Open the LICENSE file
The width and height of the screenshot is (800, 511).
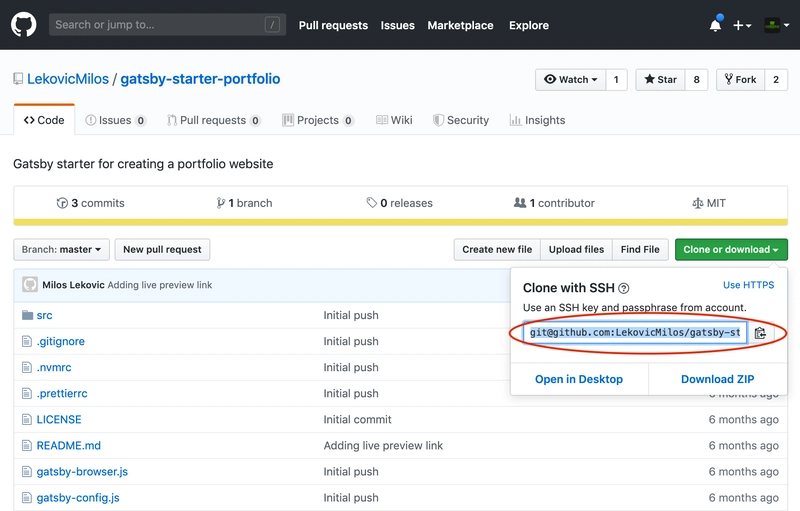(59, 419)
